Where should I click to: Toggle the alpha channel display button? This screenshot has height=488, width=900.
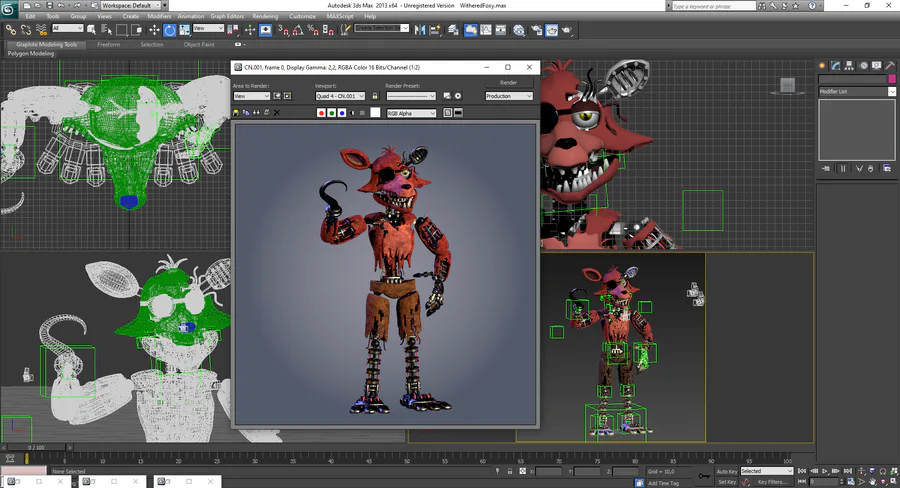click(x=352, y=113)
